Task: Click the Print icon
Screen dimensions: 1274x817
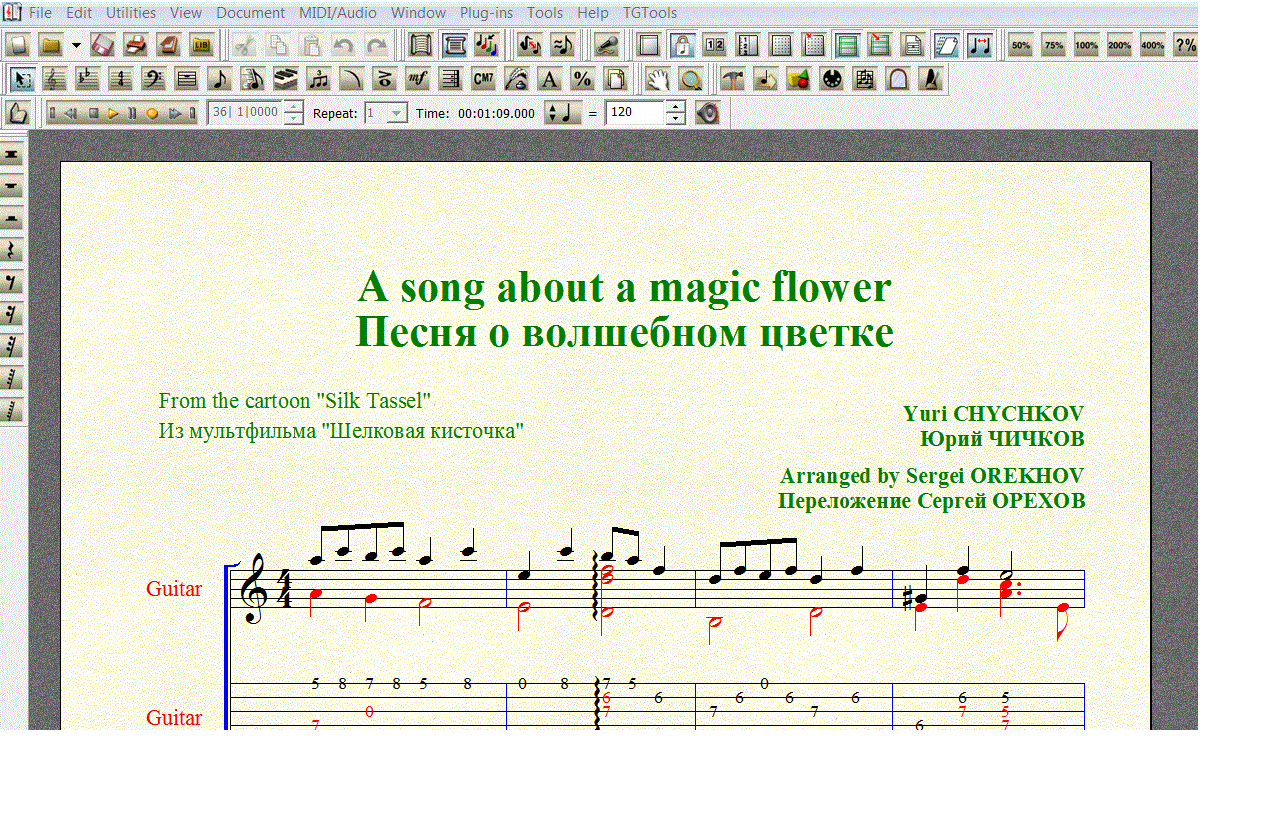Action: click(136, 45)
